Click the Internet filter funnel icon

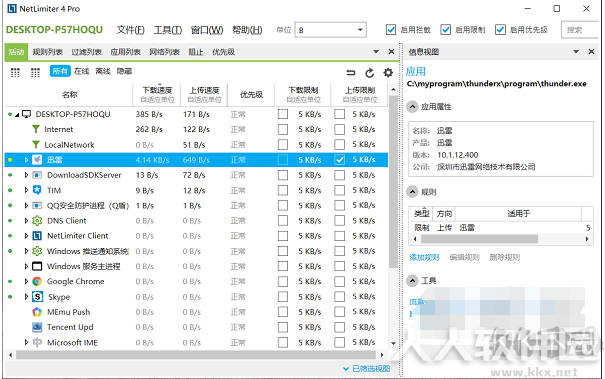pos(35,129)
